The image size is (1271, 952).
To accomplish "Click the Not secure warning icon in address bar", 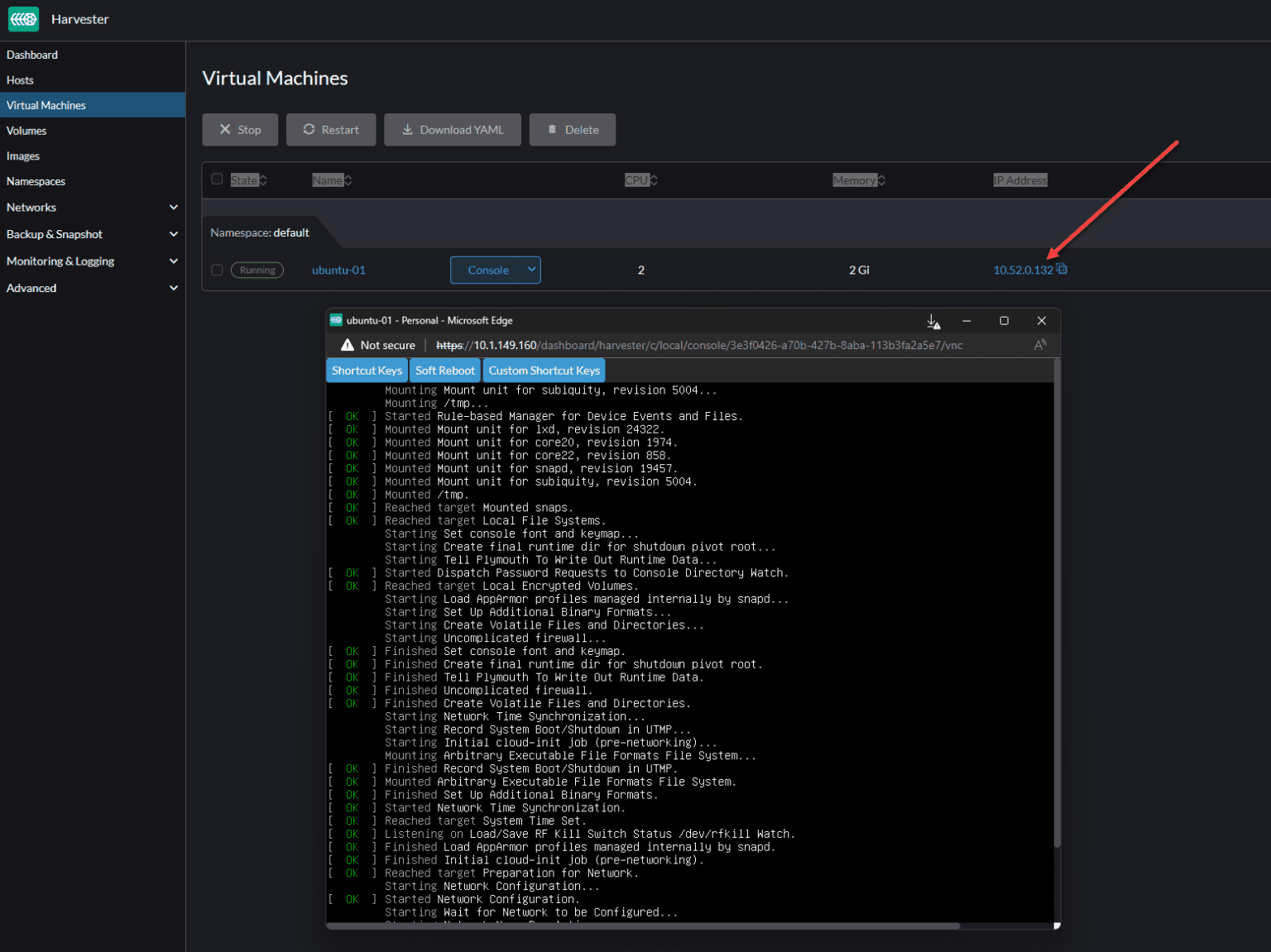I will point(348,345).
